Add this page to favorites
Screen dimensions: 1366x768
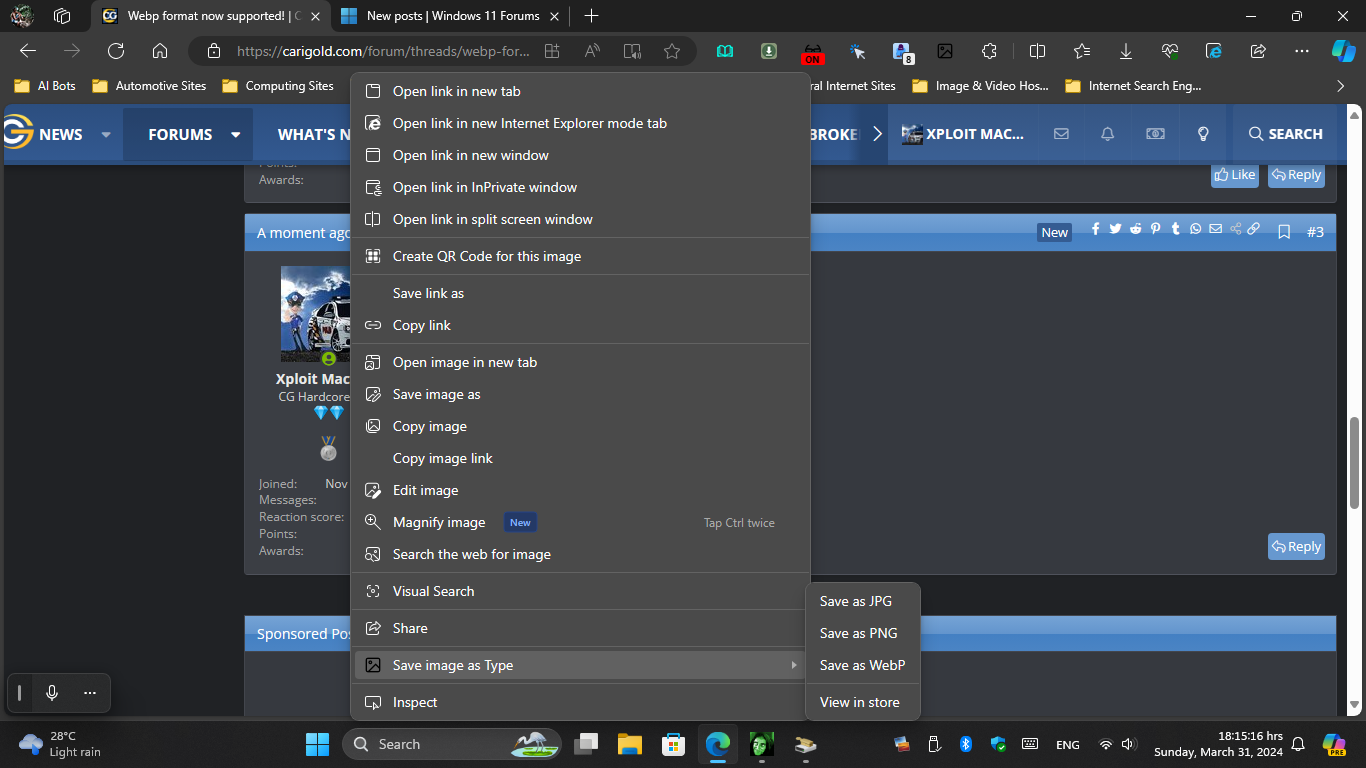point(672,51)
